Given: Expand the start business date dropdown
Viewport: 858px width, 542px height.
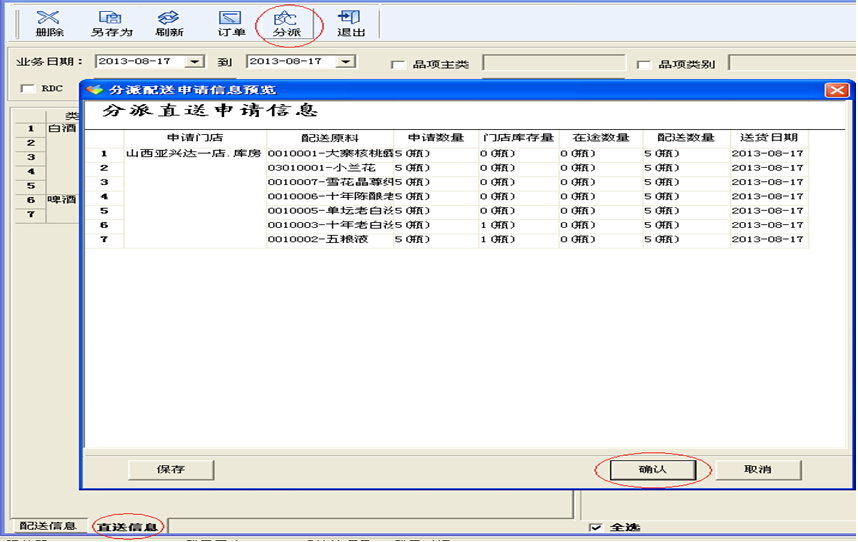Looking at the screenshot, I should 195,62.
